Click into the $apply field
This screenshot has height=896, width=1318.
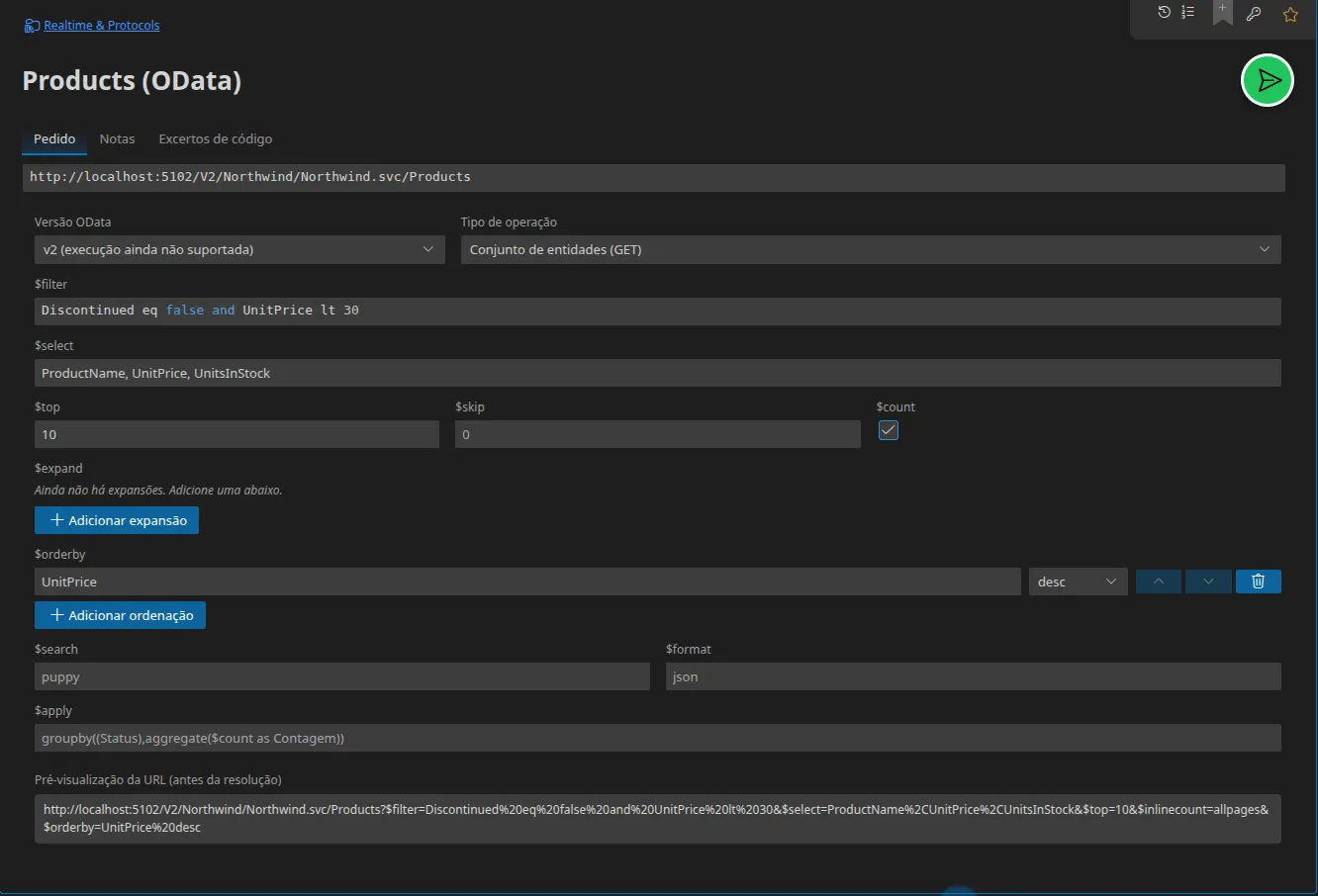pos(658,738)
